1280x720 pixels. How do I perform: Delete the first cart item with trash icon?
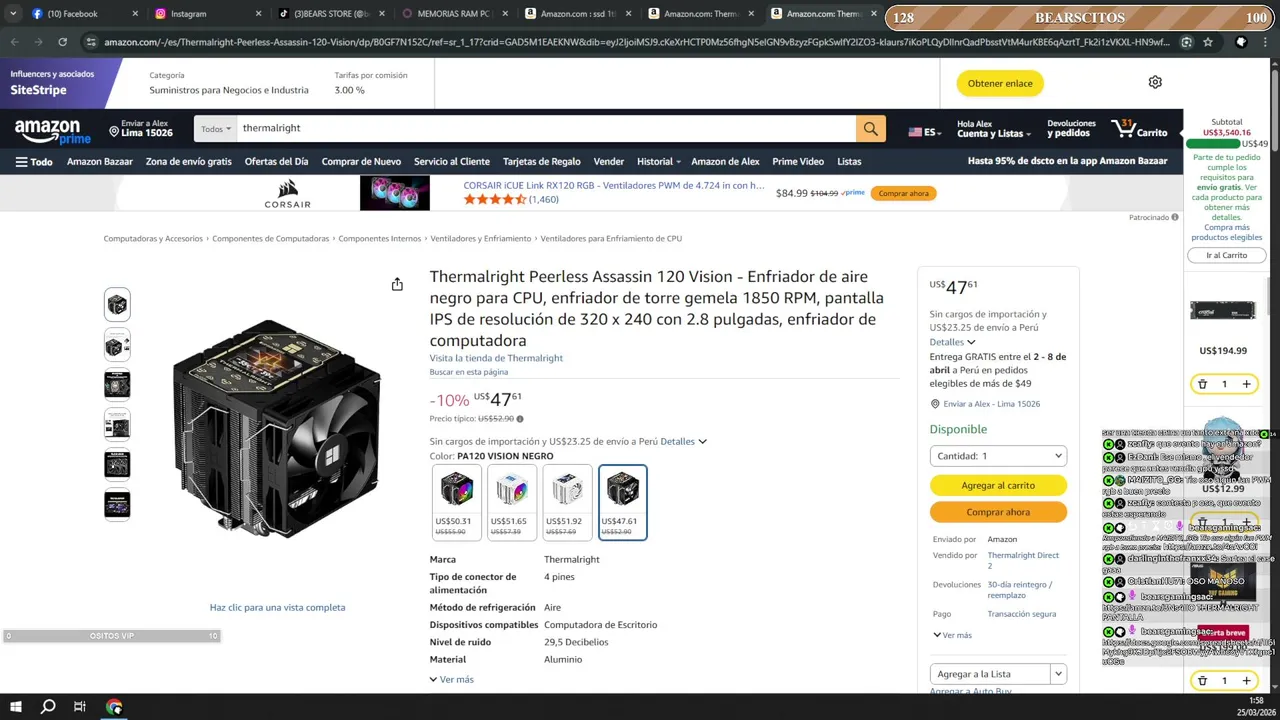1202,384
